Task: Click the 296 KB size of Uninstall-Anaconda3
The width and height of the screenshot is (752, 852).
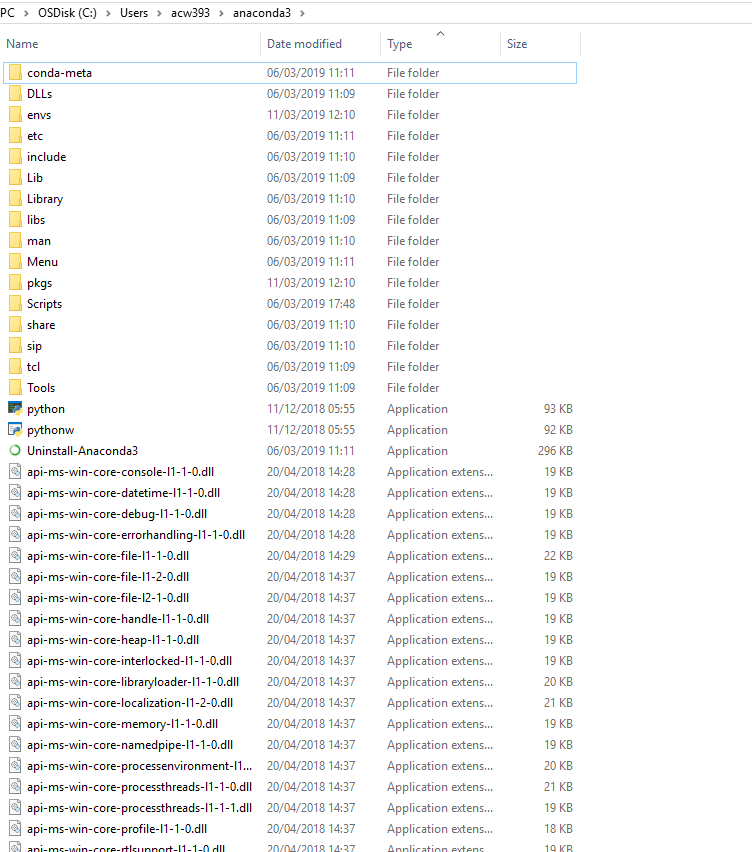Action: (555, 451)
